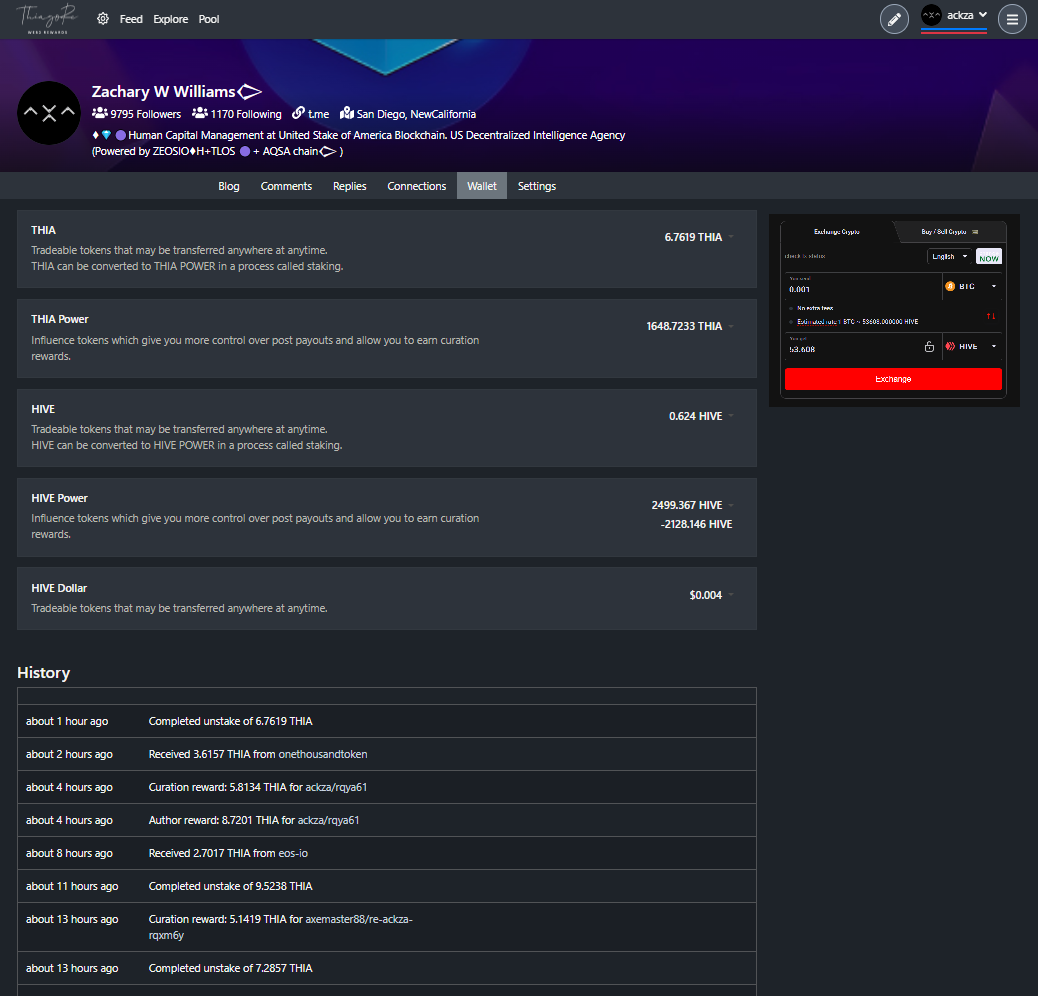The image size is (1038, 996).
Task: Open the Buy / Sell Crypto tab
Action: (949, 232)
